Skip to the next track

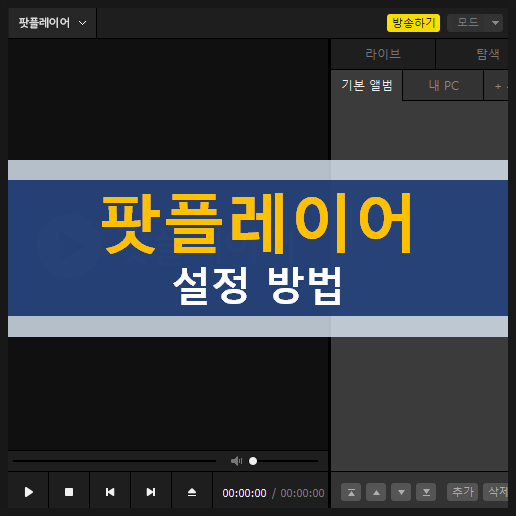(x=151, y=492)
